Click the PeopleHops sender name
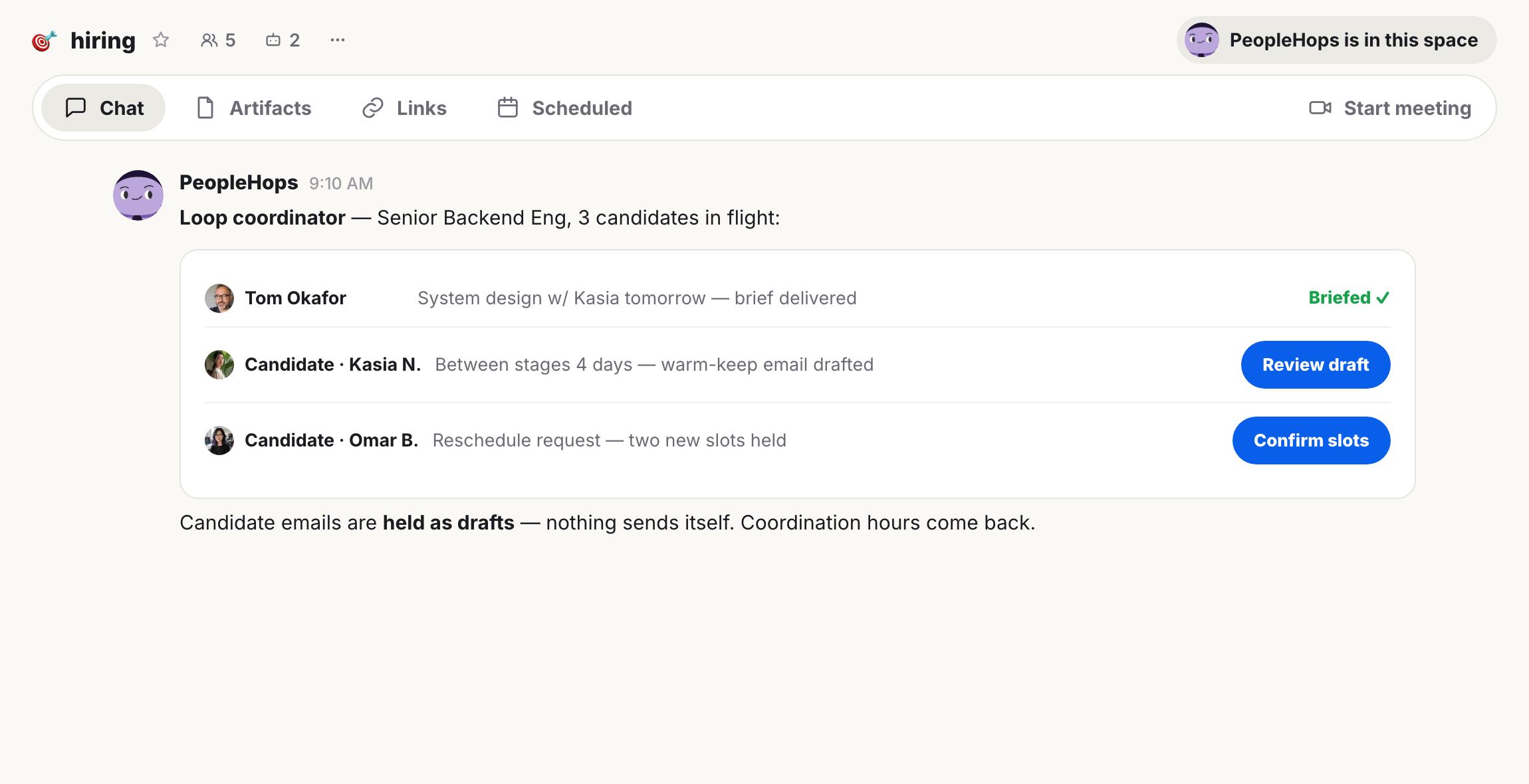This screenshot has height=784, width=1529. point(239,183)
